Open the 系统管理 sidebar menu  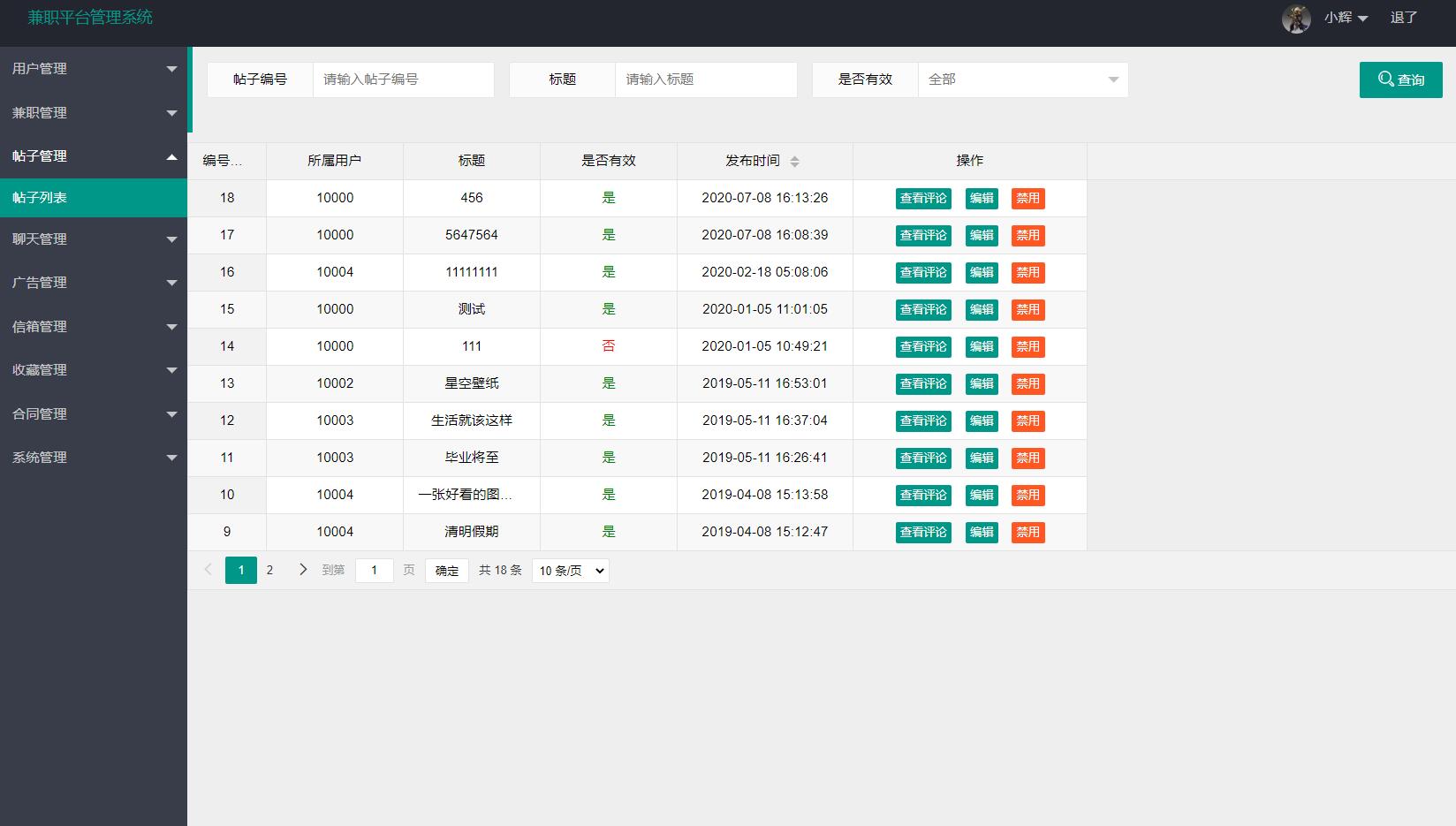[x=94, y=457]
